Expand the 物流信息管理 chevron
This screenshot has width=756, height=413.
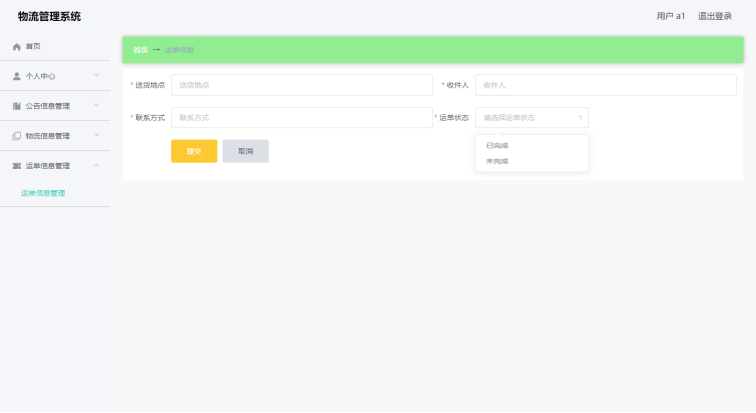pyautogui.click(x=96, y=135)
